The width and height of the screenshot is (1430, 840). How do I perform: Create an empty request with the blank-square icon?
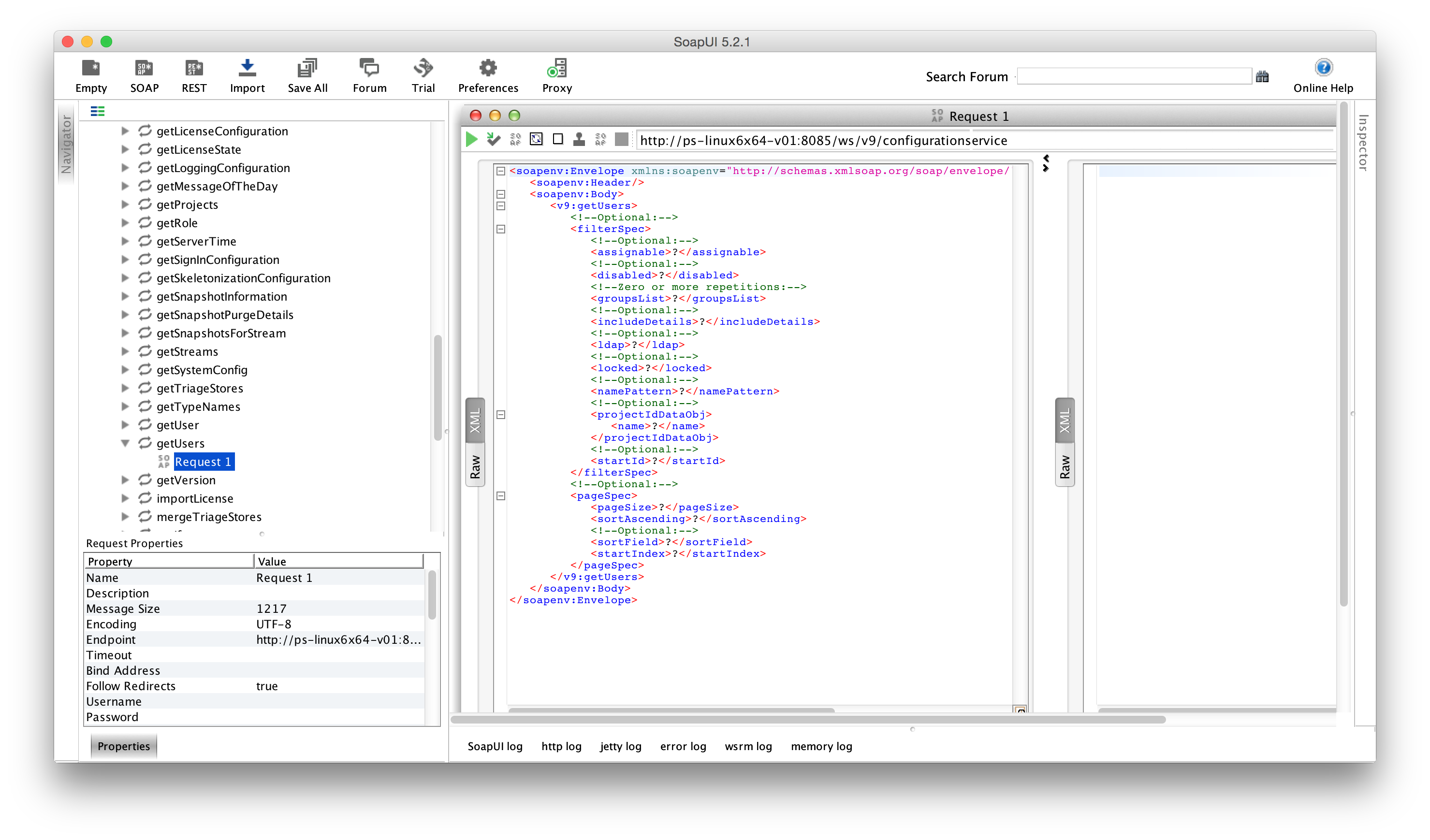[558, 139]
